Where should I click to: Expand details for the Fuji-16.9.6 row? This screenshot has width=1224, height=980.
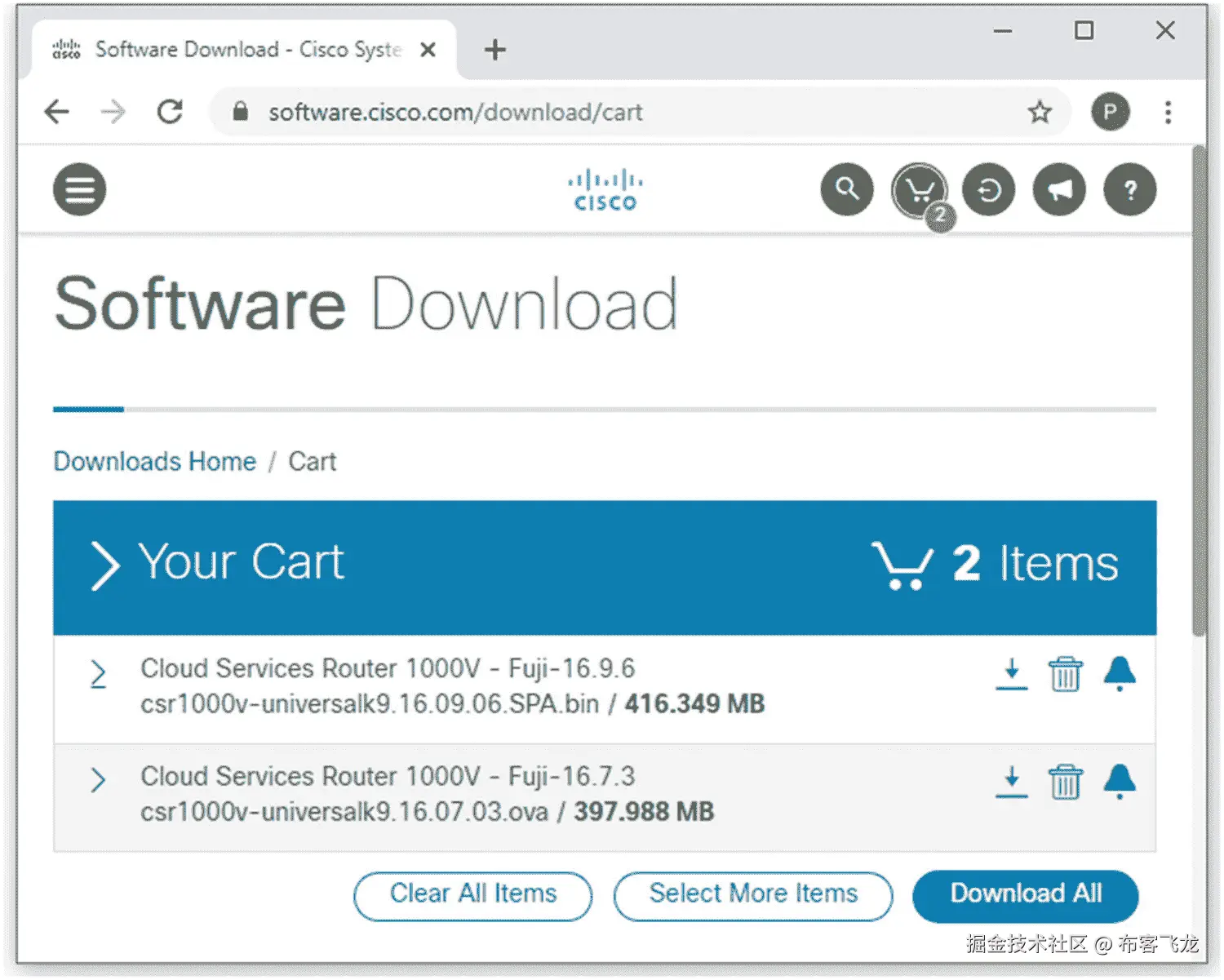pos(98,674)
